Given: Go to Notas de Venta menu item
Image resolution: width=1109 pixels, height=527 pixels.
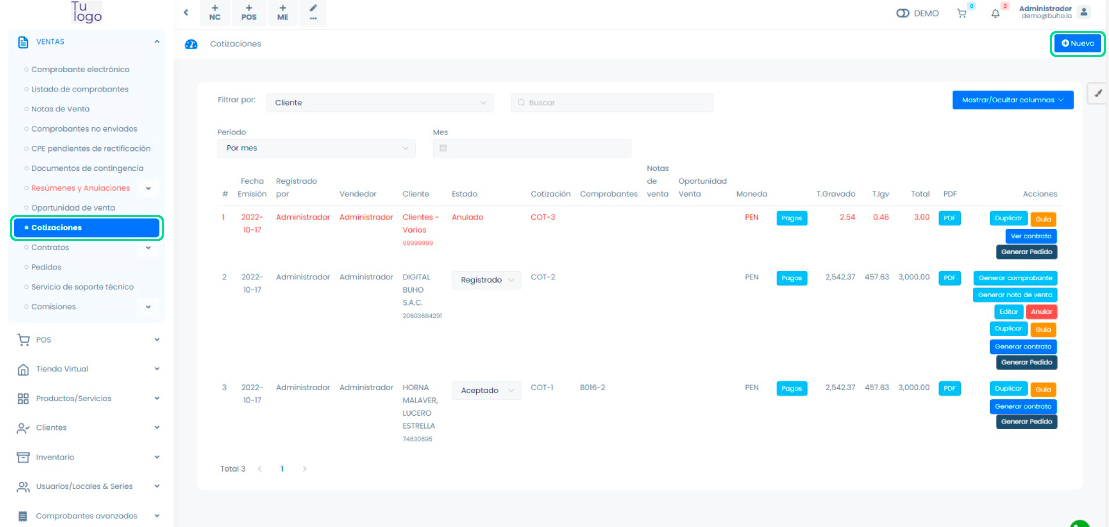Looking at the screenshot, I should click(60, 109).
